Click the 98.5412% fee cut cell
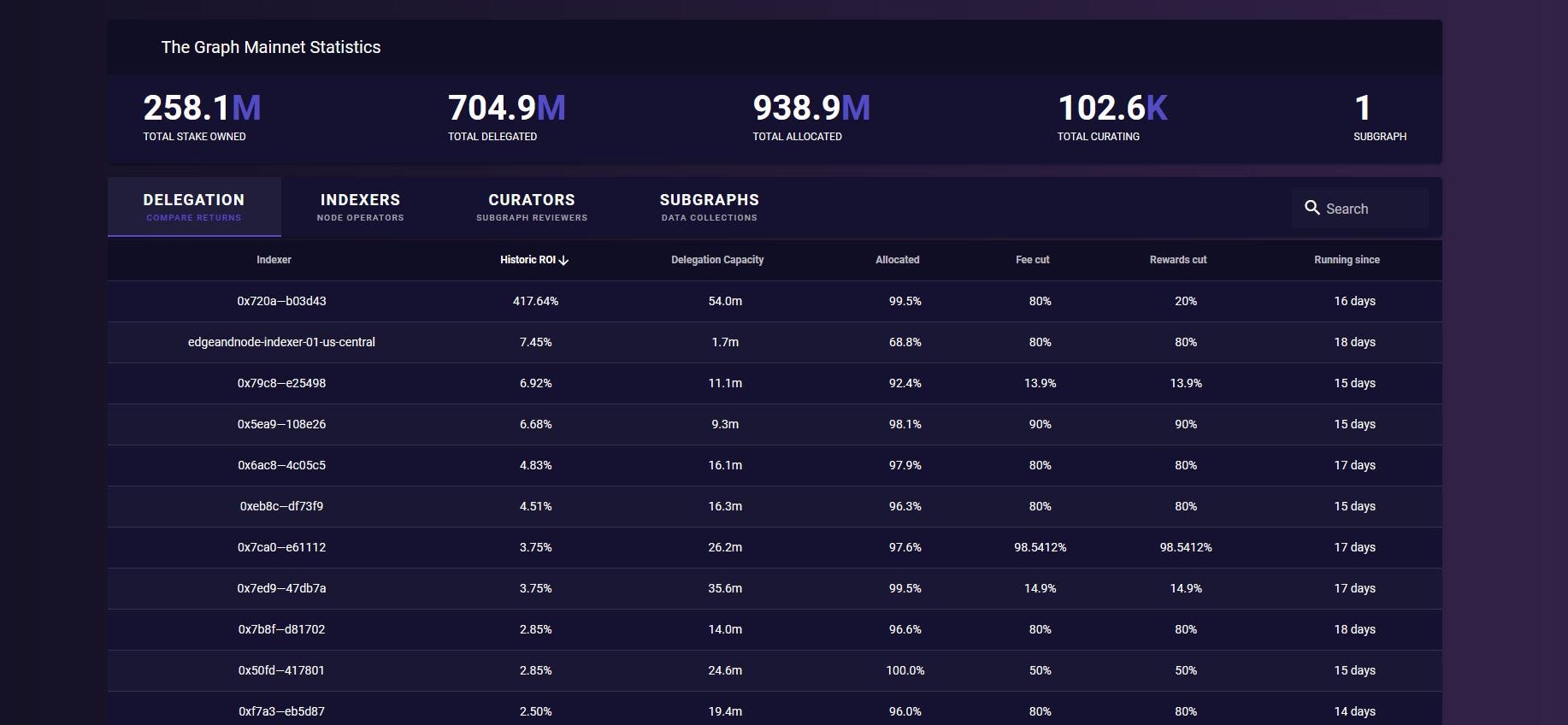 [x=1040, y=547]
